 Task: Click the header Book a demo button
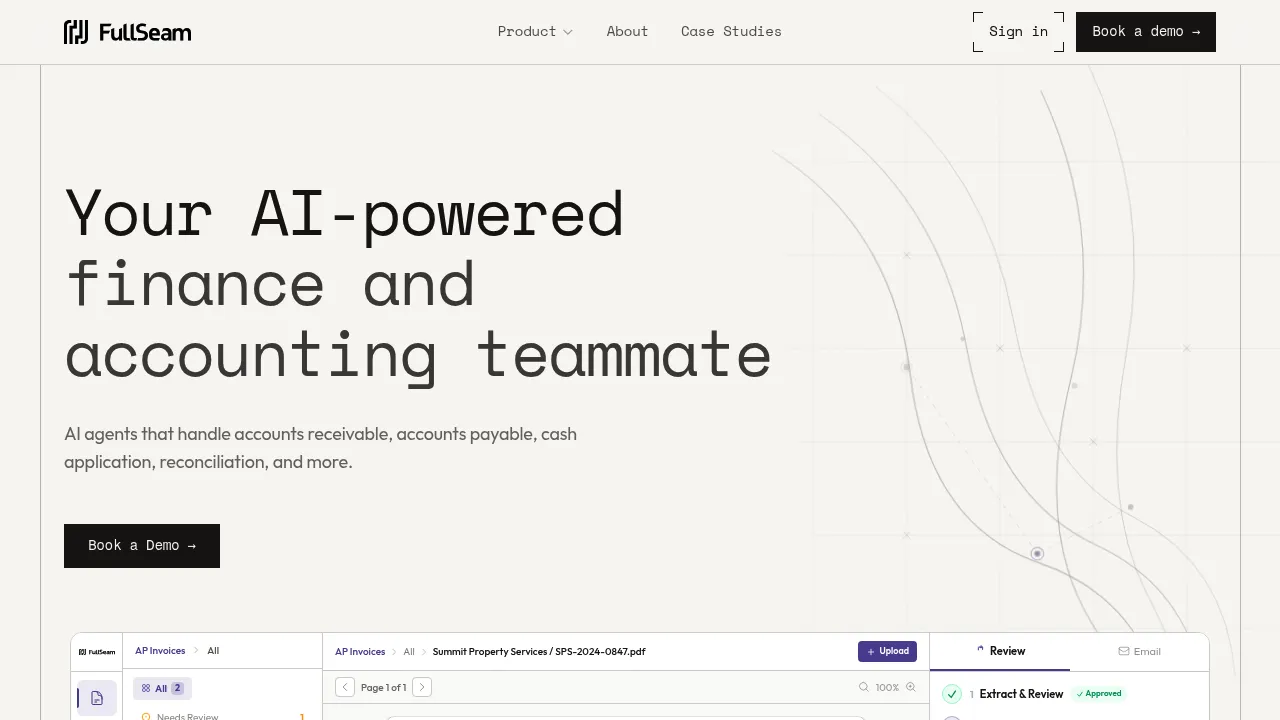[x=1146, y=32]
